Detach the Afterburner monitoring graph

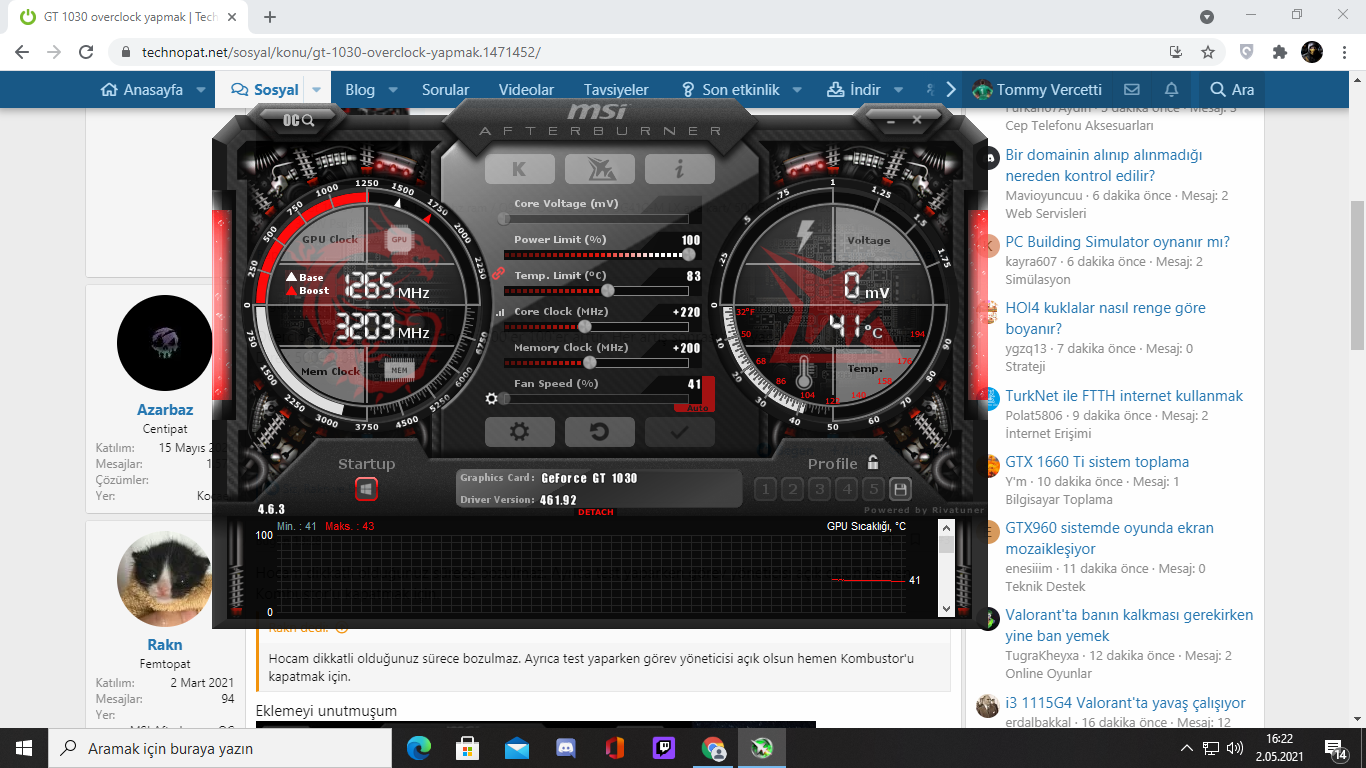(596, 513)
